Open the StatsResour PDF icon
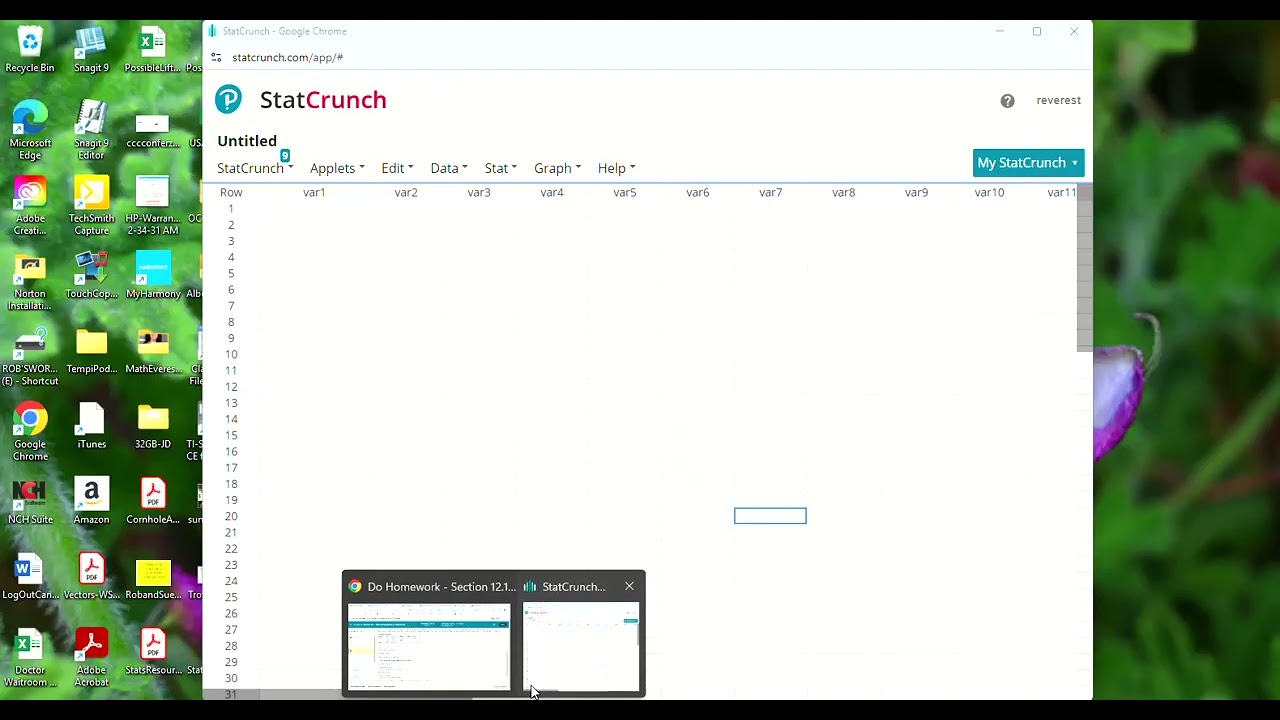 (153, 652)
